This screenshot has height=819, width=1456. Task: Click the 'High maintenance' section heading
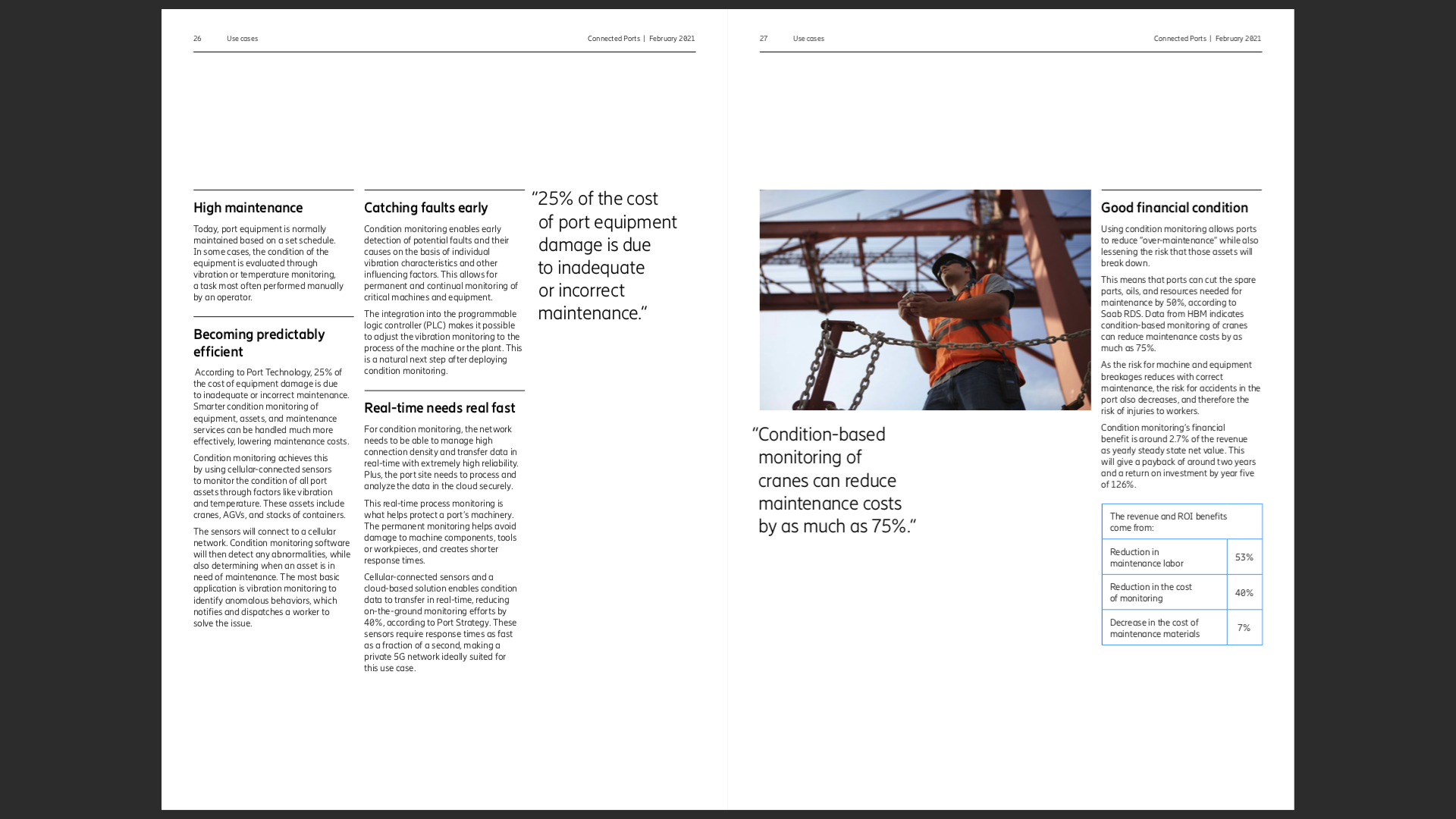tap(248, 207)
